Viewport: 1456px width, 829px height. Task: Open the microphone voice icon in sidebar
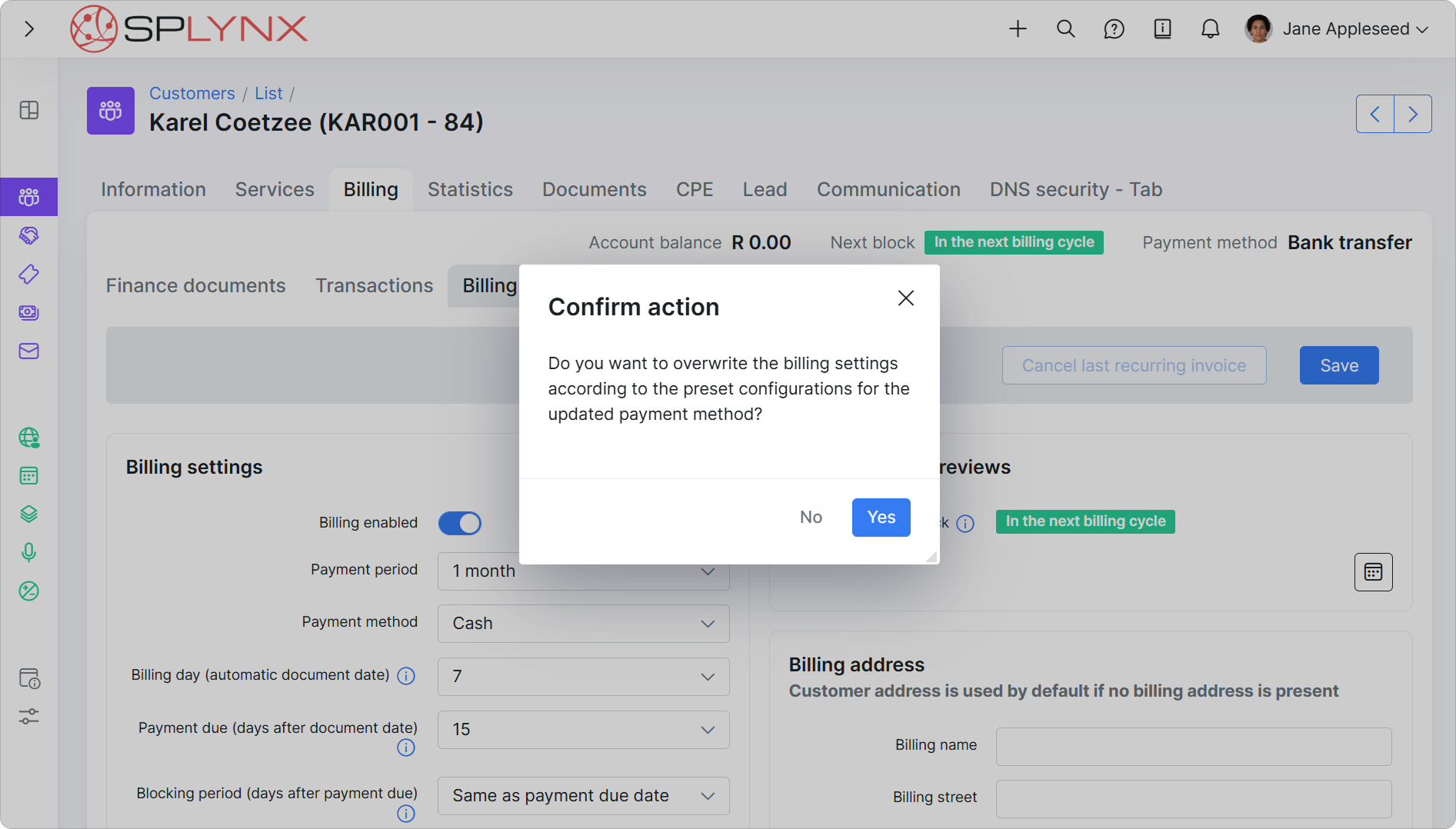pyautogui.click(x=29, y=553)
